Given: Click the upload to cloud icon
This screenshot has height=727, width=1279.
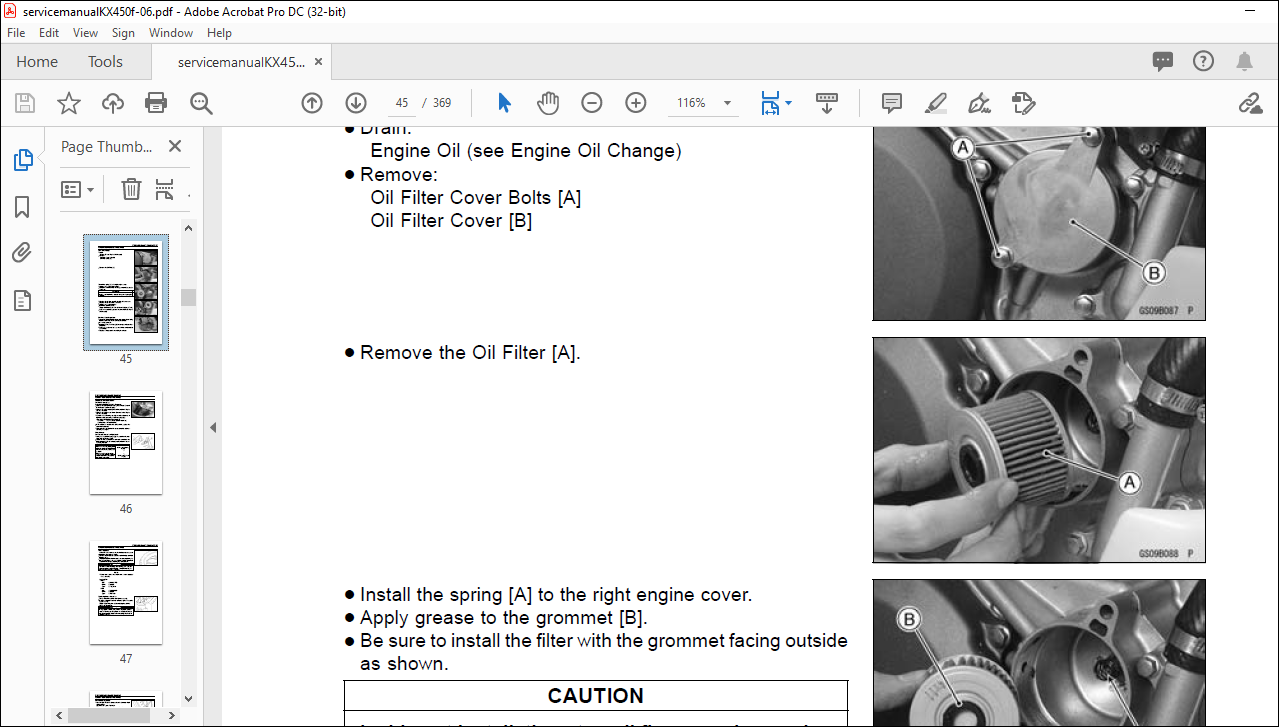Looking at the screenshot, I should (113, 103).
